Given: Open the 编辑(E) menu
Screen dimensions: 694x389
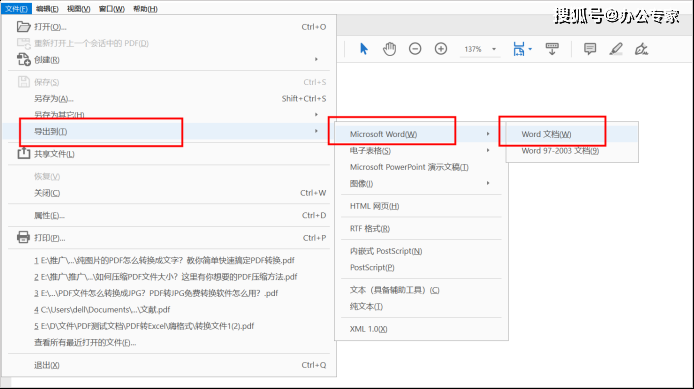Looking at the screenshot, I should pyautogui.click(x=47, y=8).
